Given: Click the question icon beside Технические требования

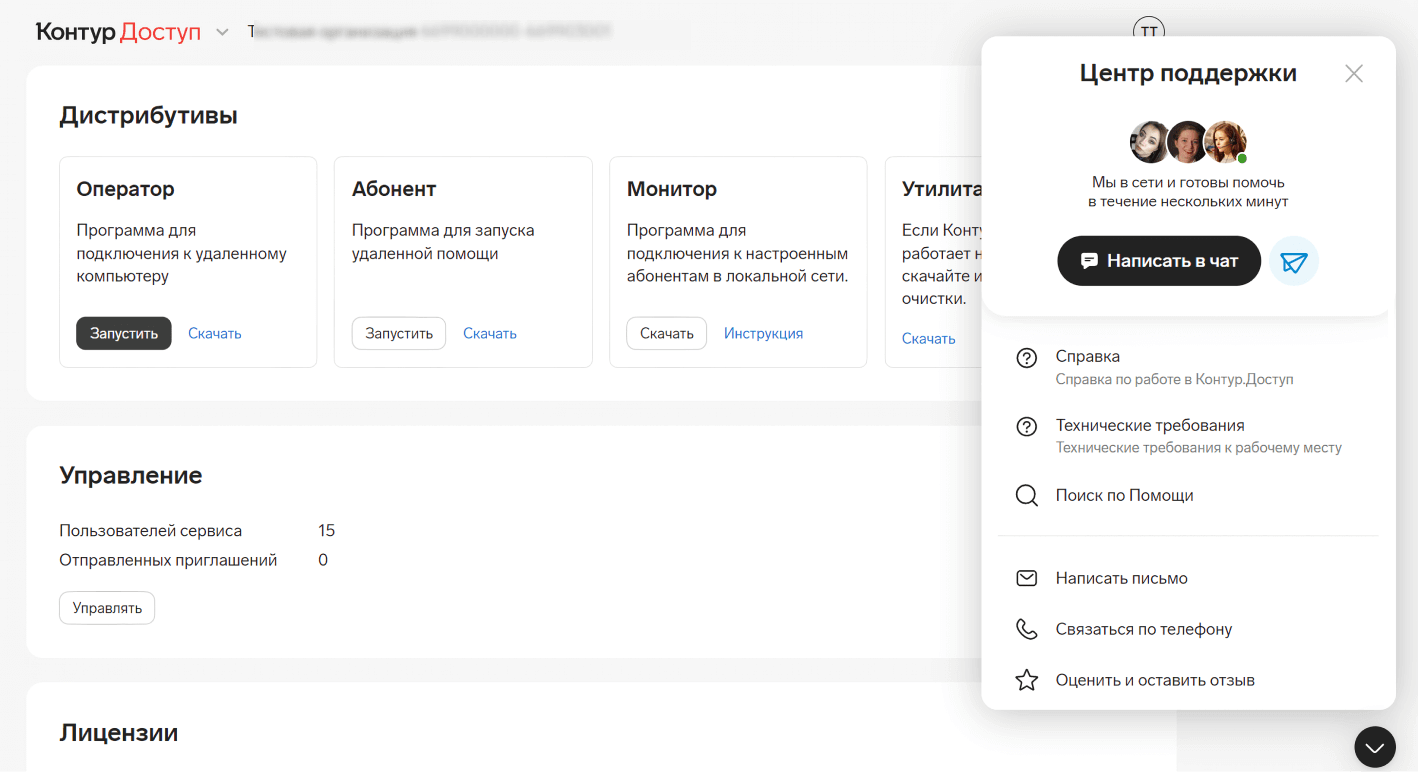Looking at the screenshot, I should click(1026, 427).
